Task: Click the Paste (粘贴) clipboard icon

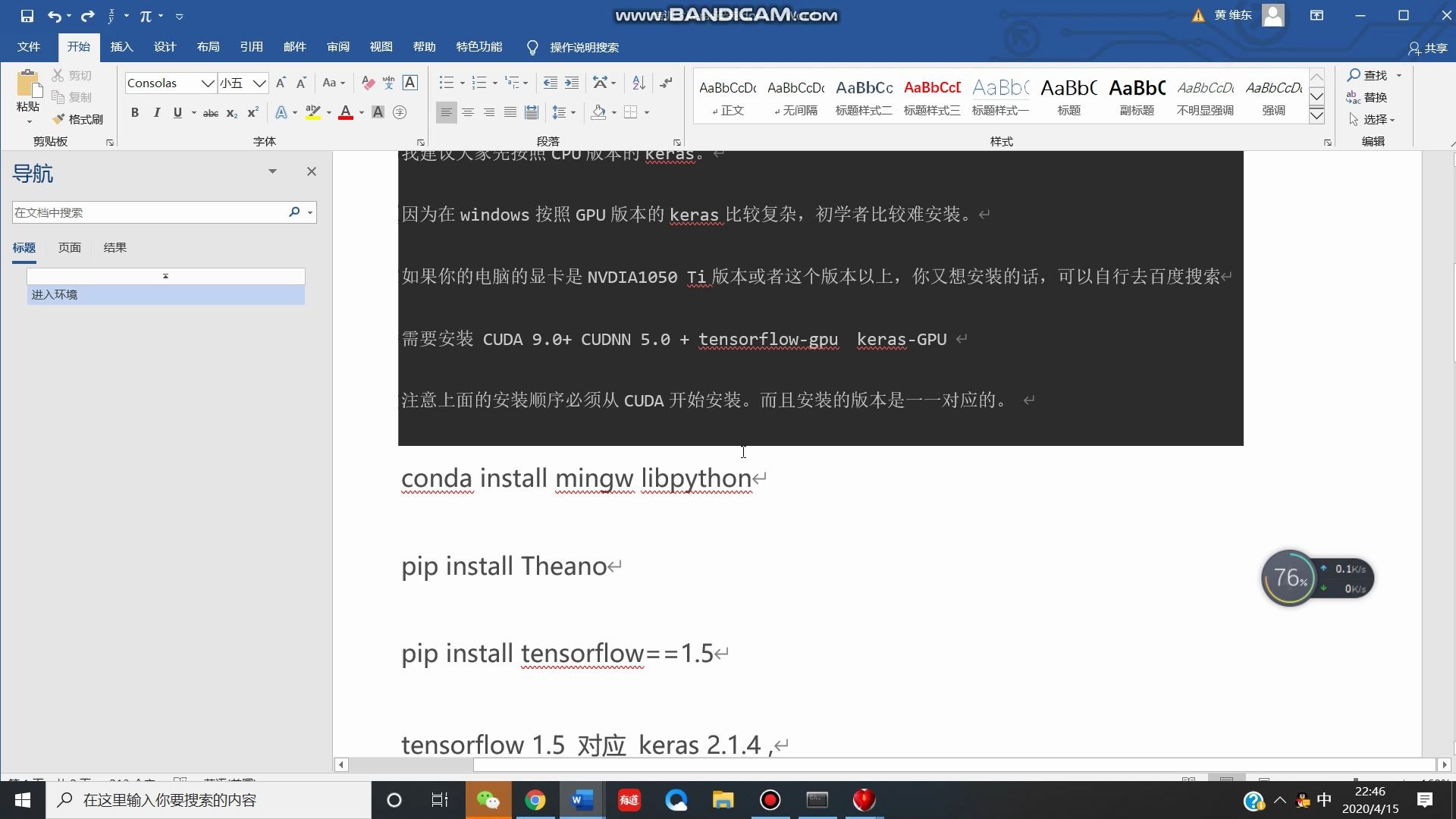Action: point(28,83)
